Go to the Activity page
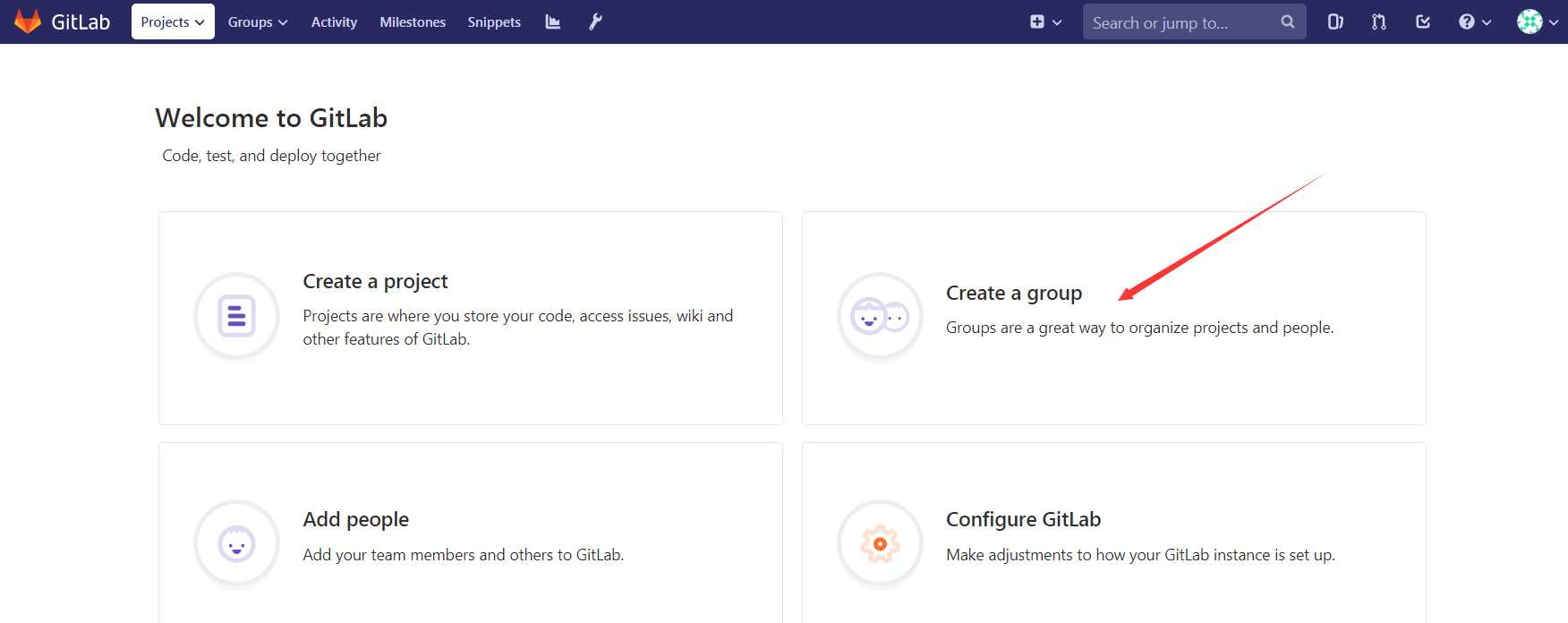 point(334,21)
